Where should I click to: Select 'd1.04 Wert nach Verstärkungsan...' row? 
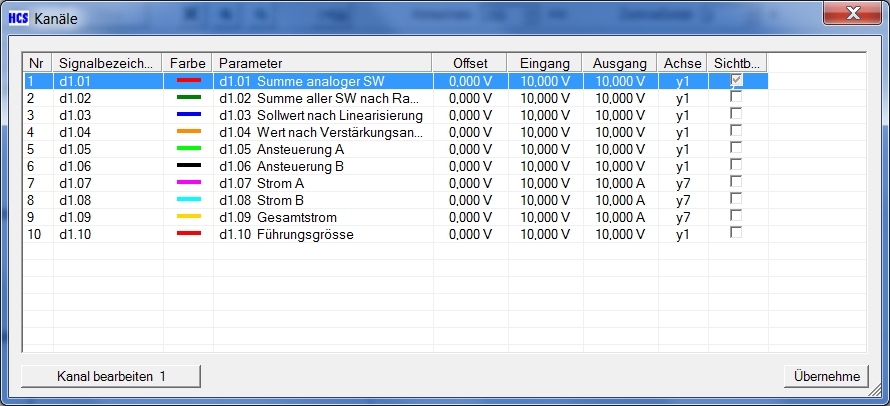(321, 132)
